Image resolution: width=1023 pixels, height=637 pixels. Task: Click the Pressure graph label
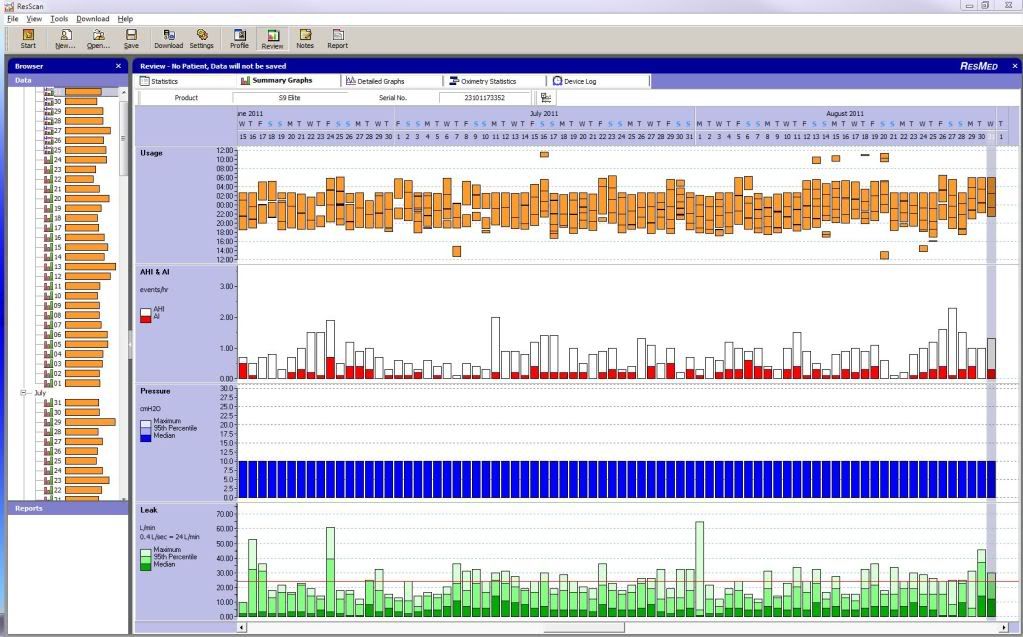(x=155, y=391)
